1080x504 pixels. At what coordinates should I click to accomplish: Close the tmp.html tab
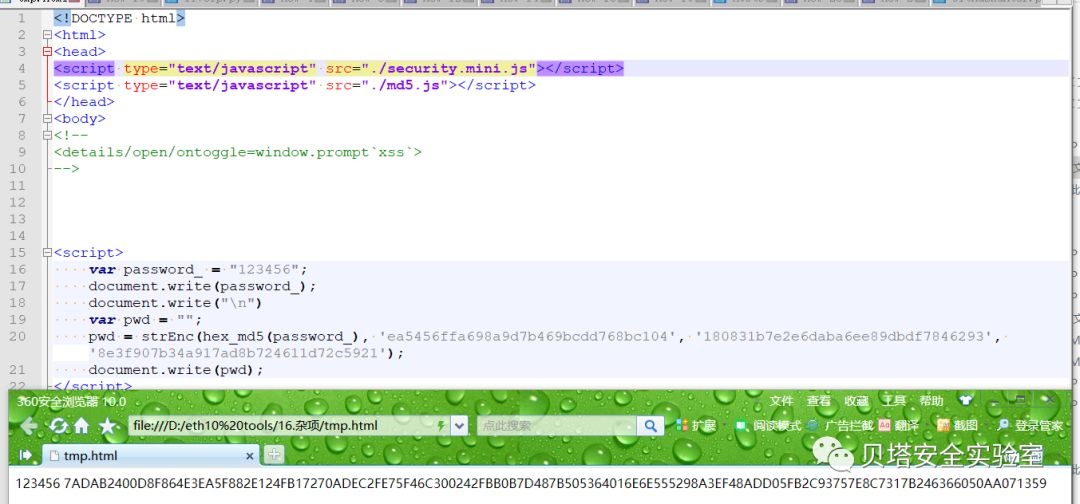[250, 455]
